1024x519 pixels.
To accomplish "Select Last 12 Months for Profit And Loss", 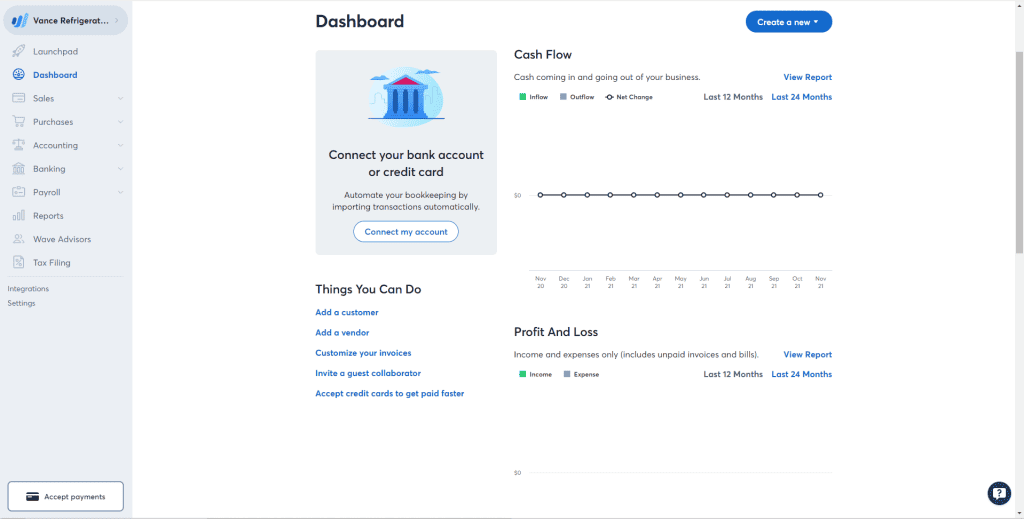I will point(732,374).
